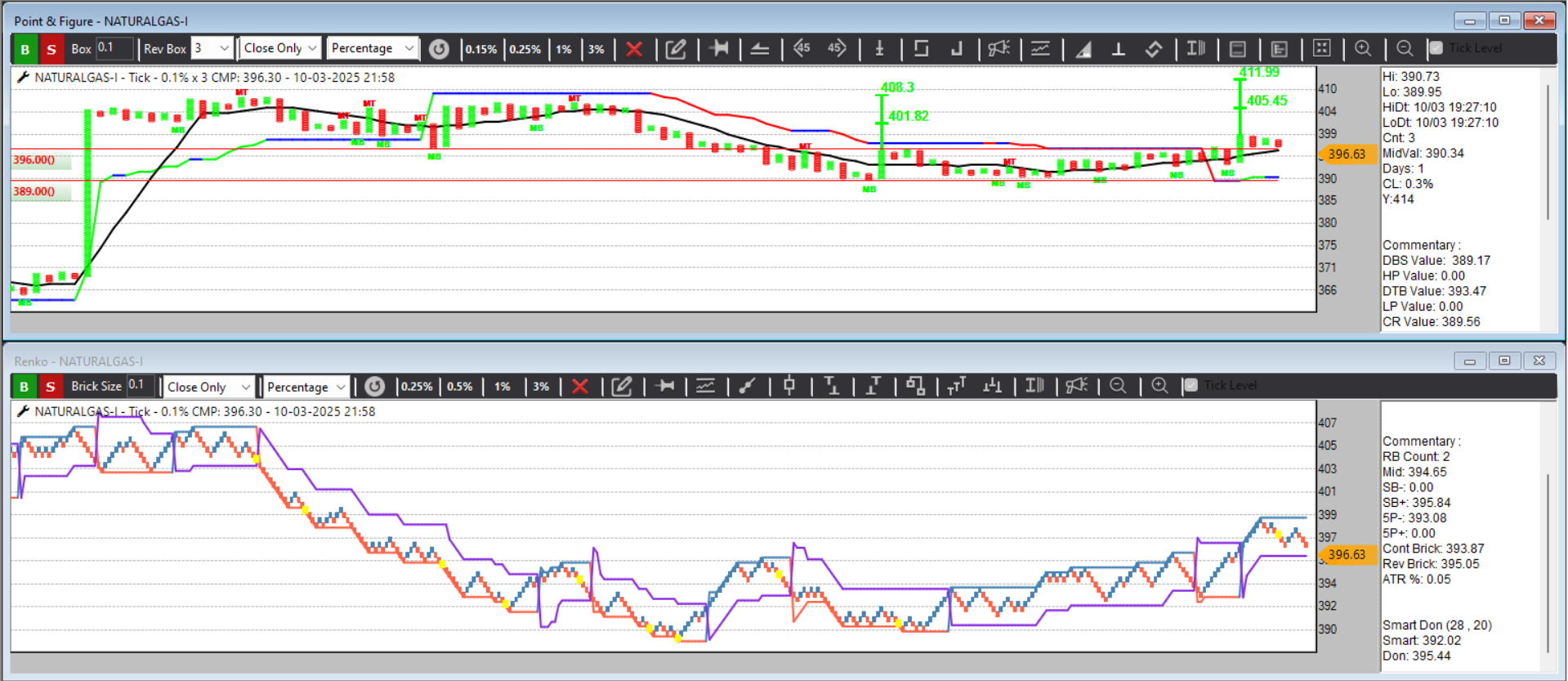Select 0.25% preset in Renko toolbar
The width and height of the screenshot is (1568, 681).
click(417, 387)
